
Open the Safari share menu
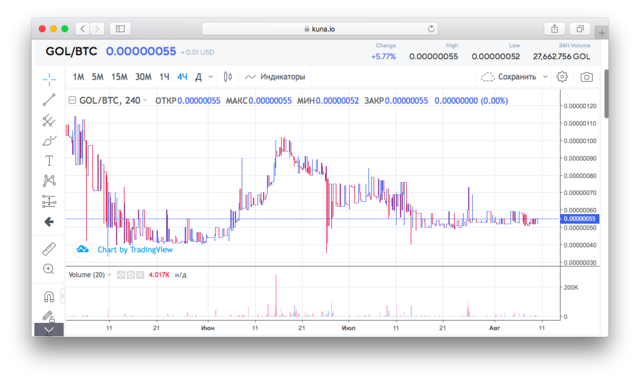[554, 29]
